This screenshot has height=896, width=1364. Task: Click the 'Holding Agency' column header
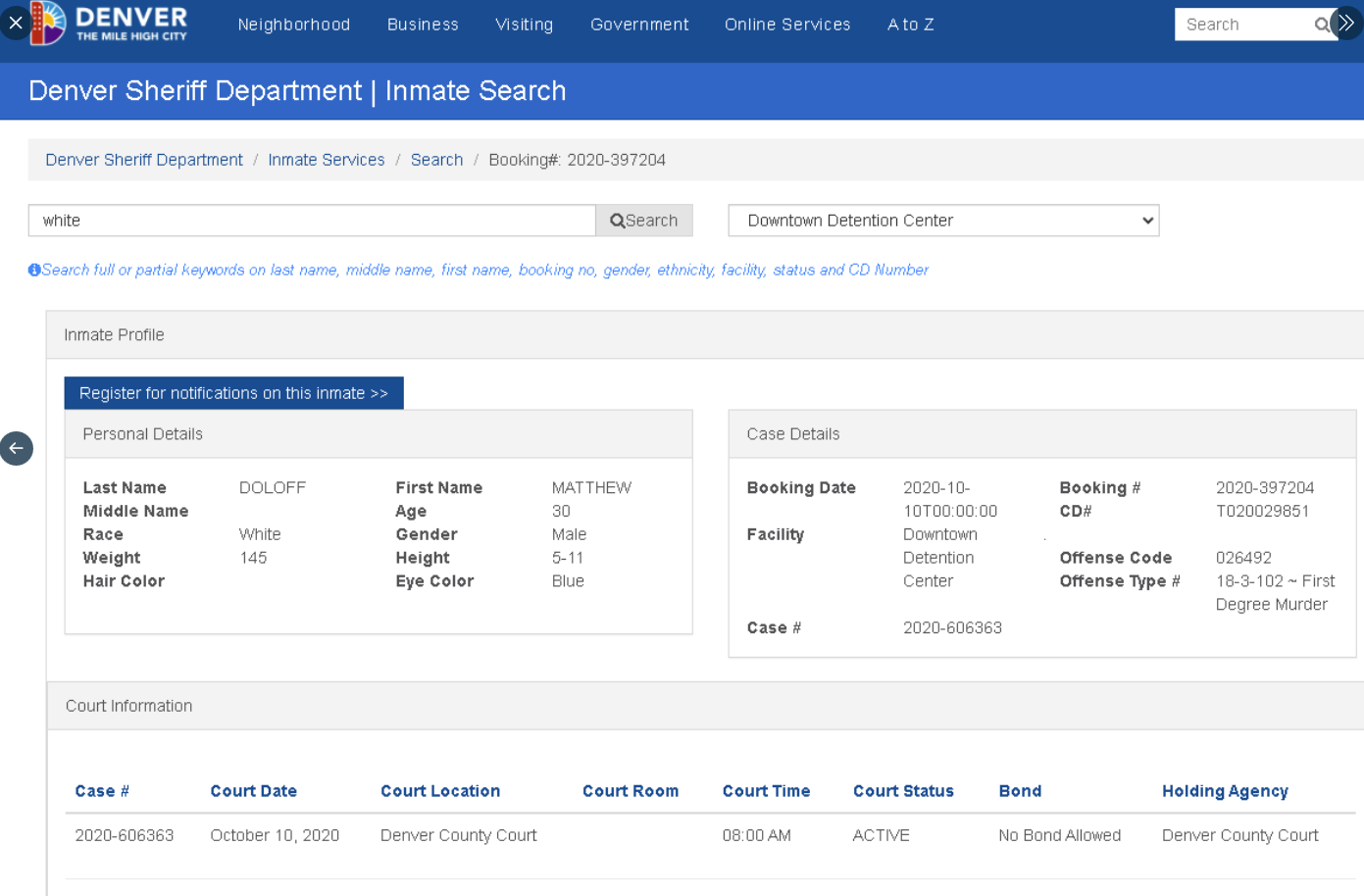(x=1225, y=791)
